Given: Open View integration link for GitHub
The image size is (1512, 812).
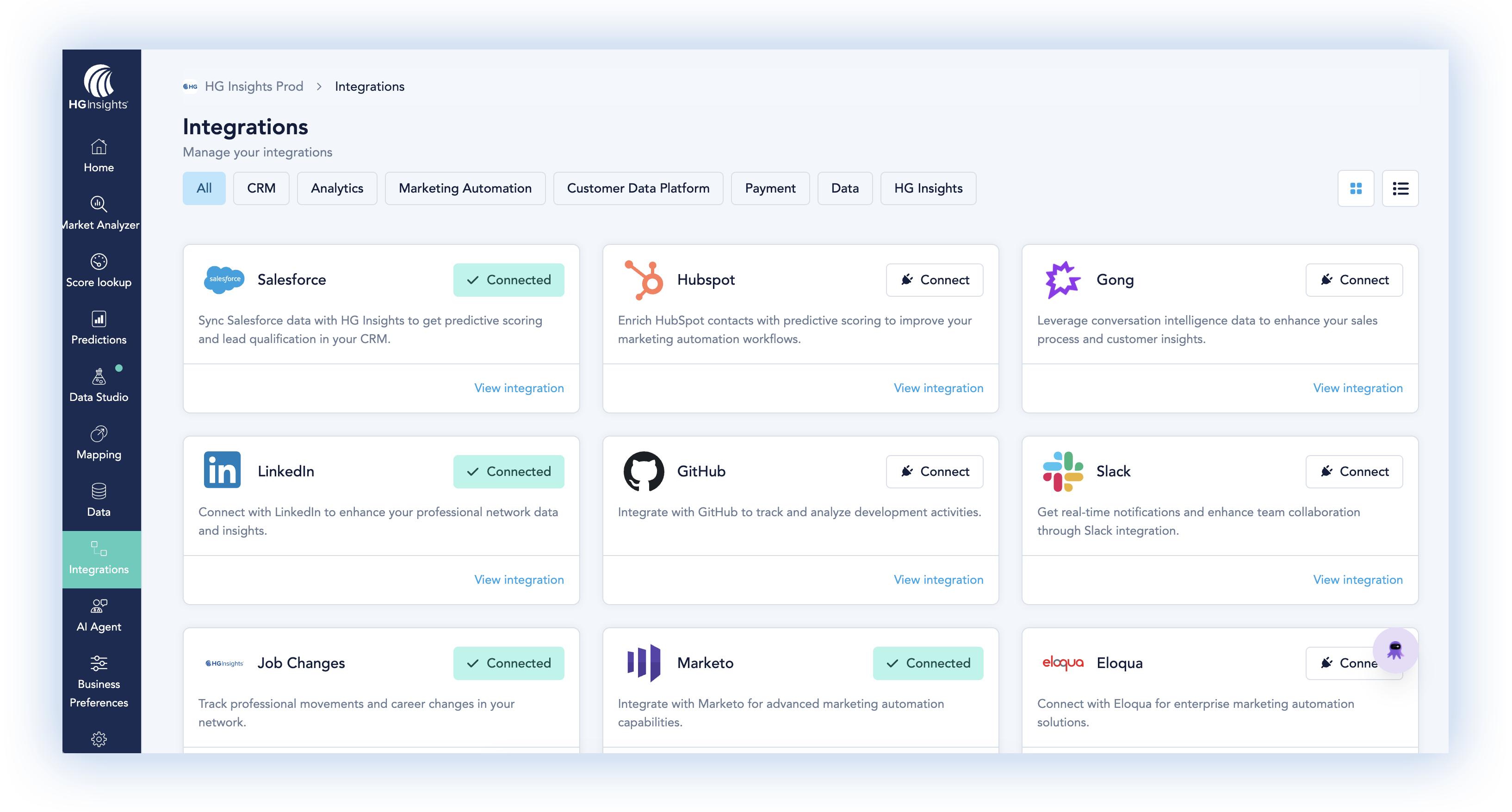Looking at the screenshot, I should [x=938, y=580].
